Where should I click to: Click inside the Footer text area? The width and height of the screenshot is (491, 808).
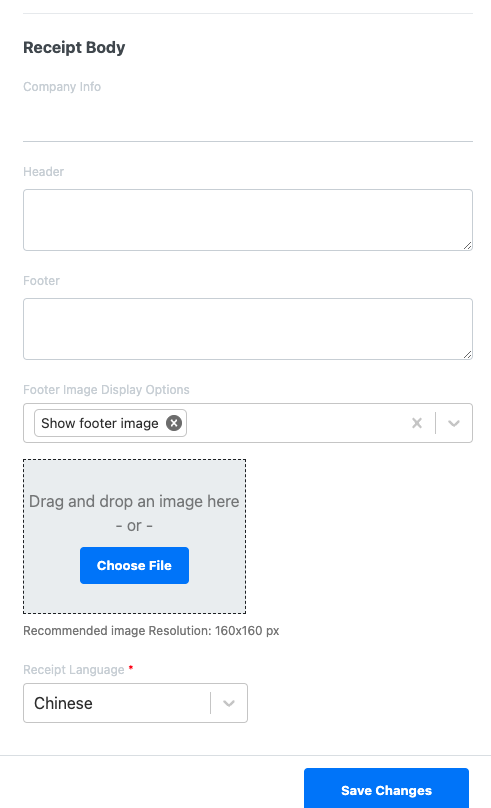click(x=248, y=329)
